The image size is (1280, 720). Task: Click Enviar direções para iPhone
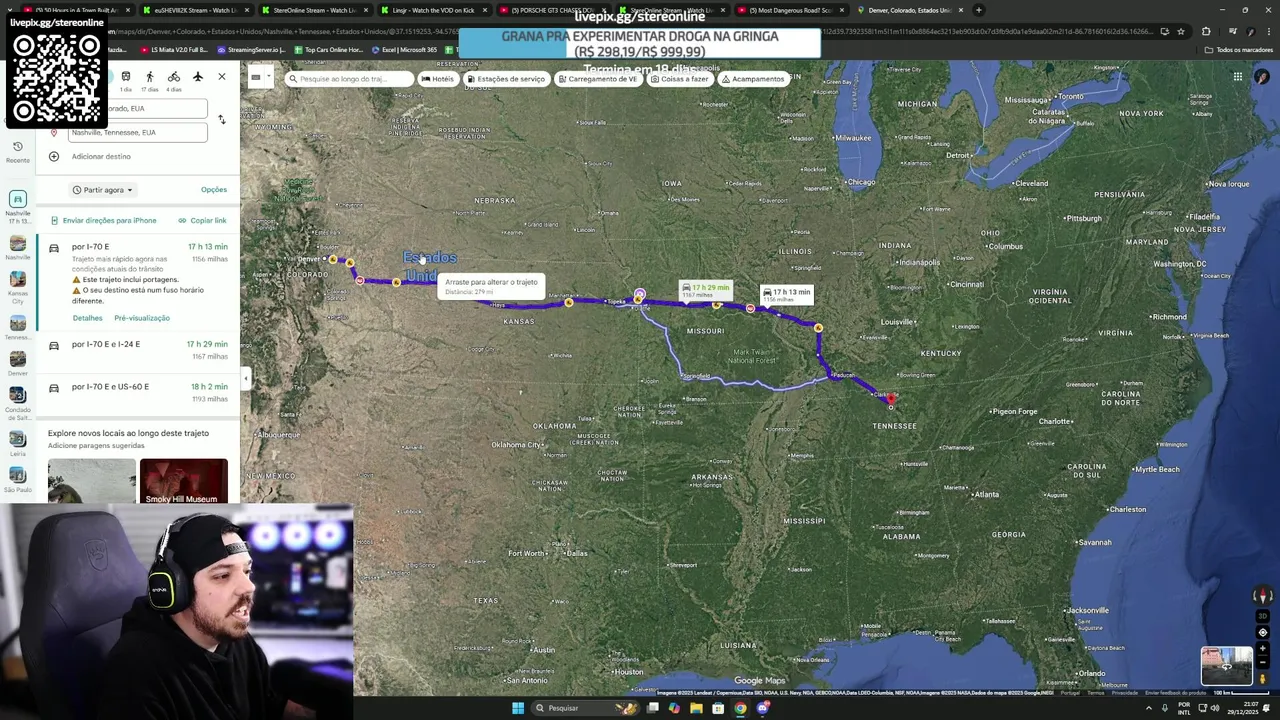tap(104, 220)
